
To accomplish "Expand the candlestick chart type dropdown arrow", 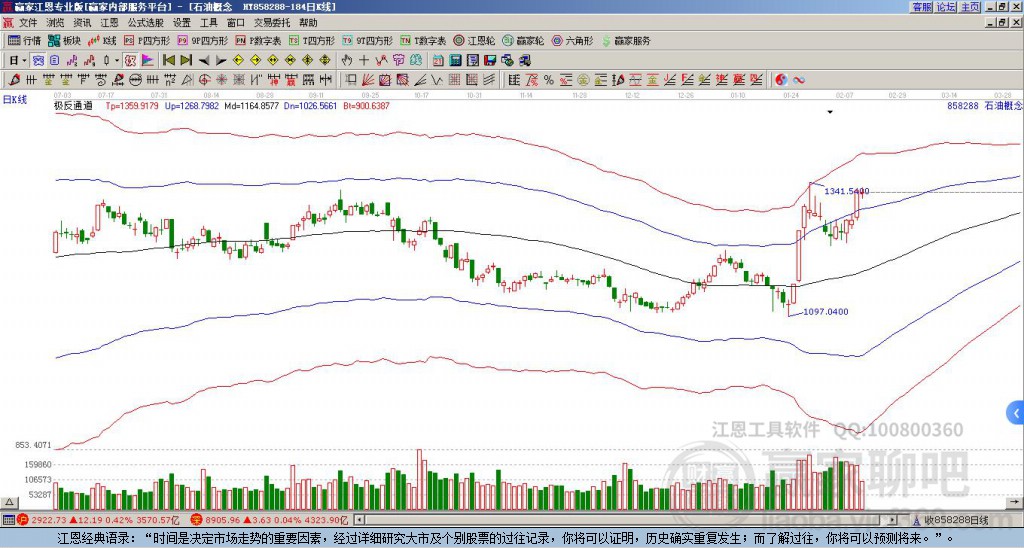I will tap(117, 61).
